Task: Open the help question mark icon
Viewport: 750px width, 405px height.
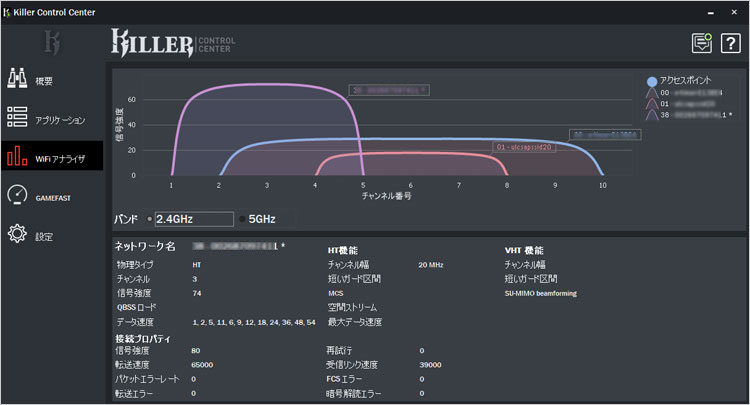Action: [730, 44]
